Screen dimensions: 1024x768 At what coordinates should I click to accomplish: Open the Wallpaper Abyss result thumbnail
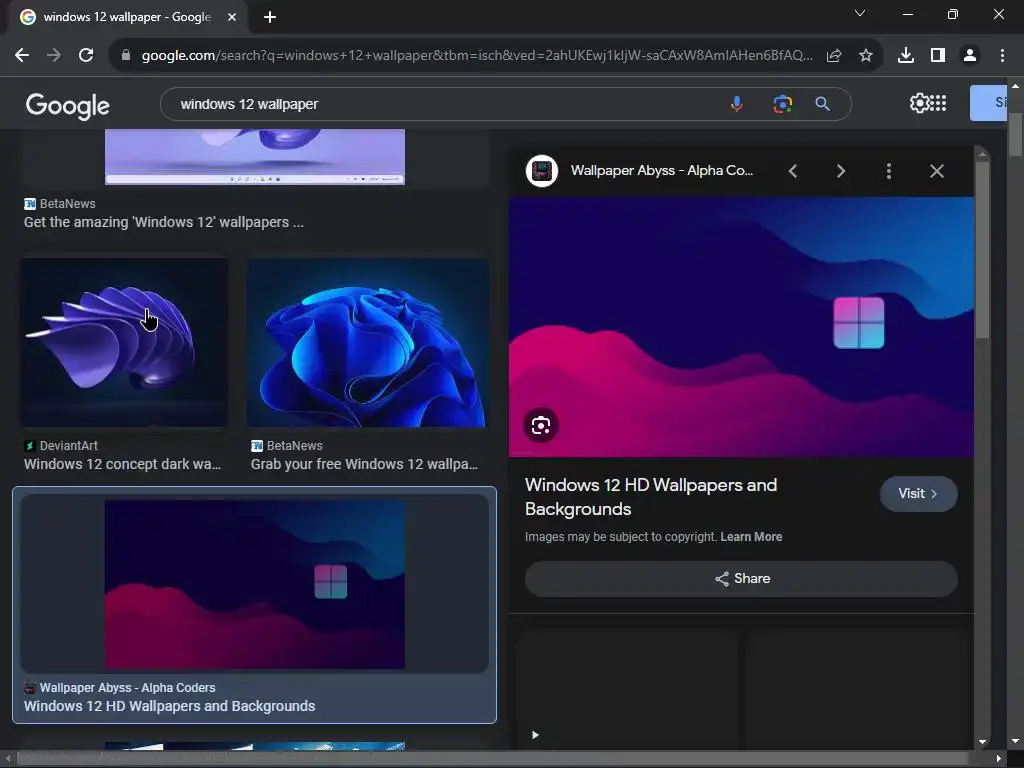tap(255, 584)
